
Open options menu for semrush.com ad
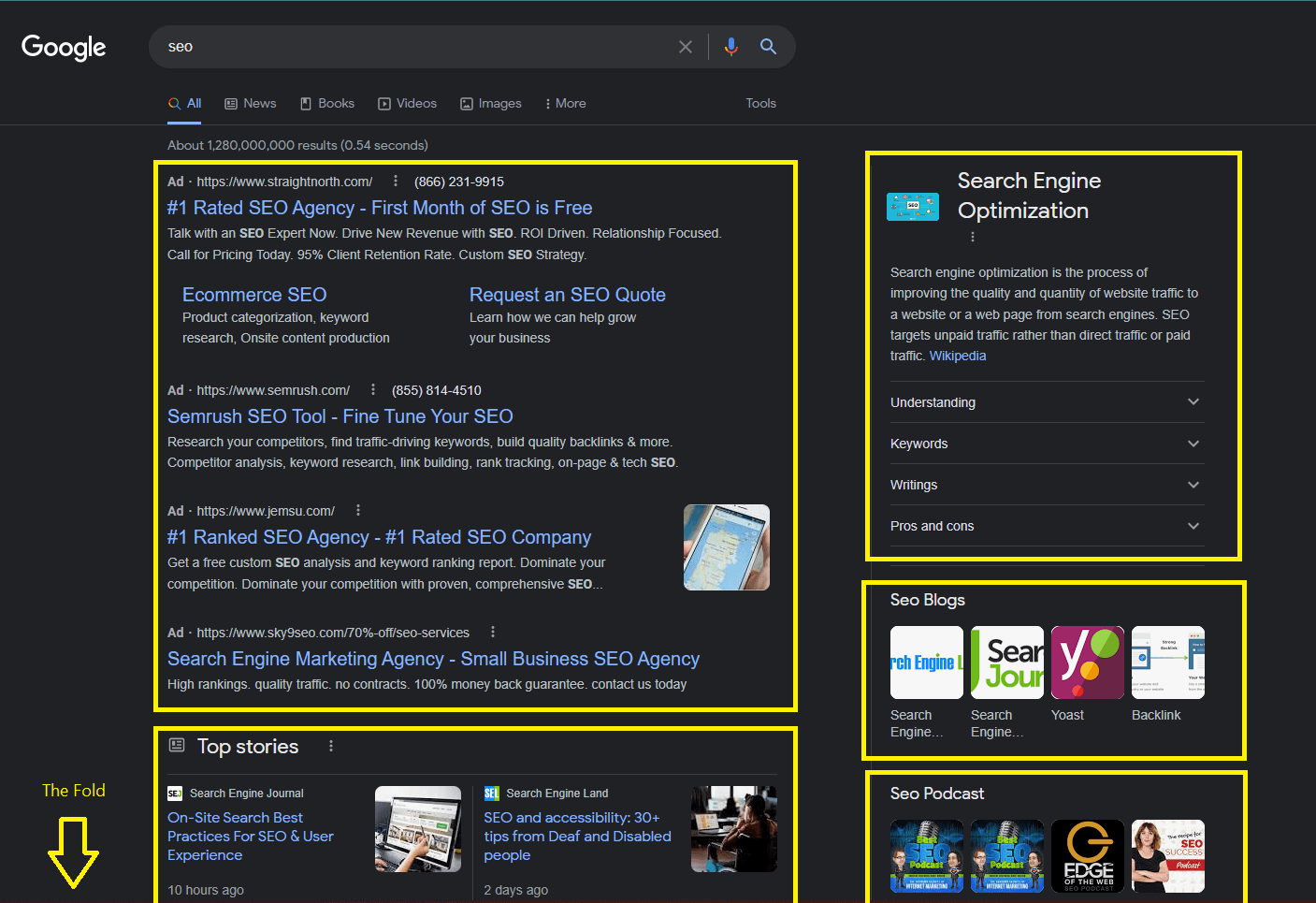pos(373,389)
